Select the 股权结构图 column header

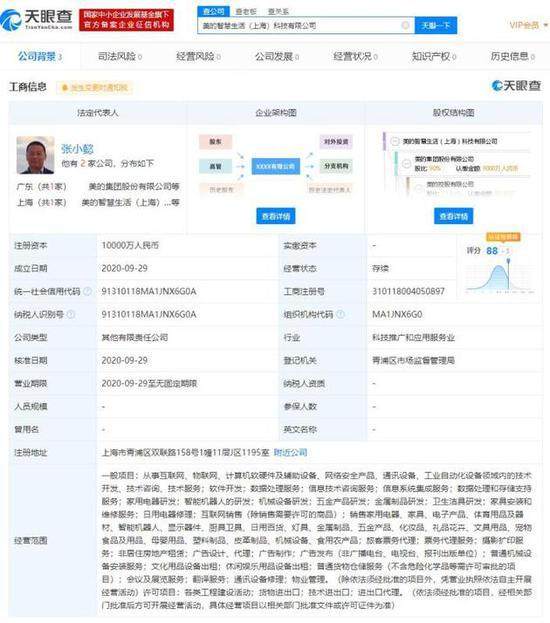[453, 113]
